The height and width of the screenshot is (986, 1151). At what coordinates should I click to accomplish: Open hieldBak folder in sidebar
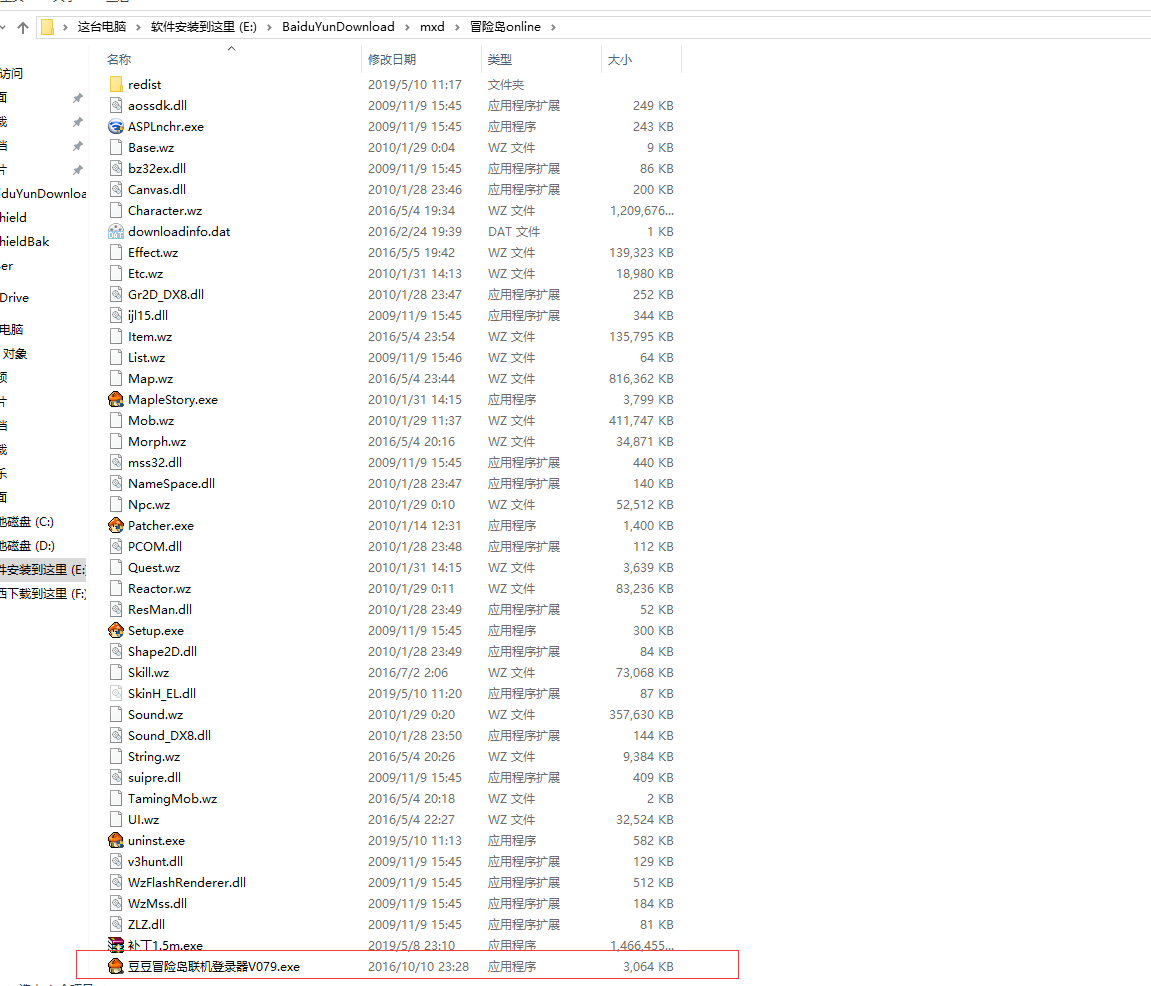25,242
